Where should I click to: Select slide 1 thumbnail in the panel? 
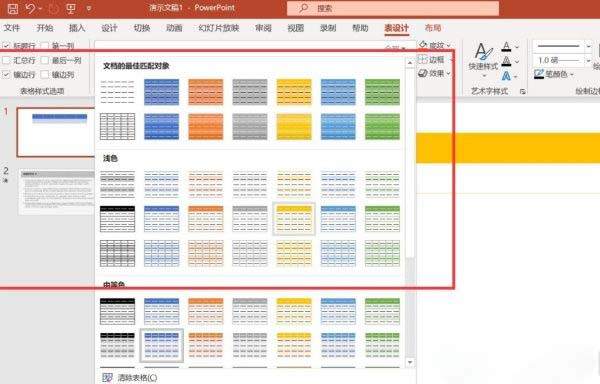pyautogui.click(x=56, y=132)
